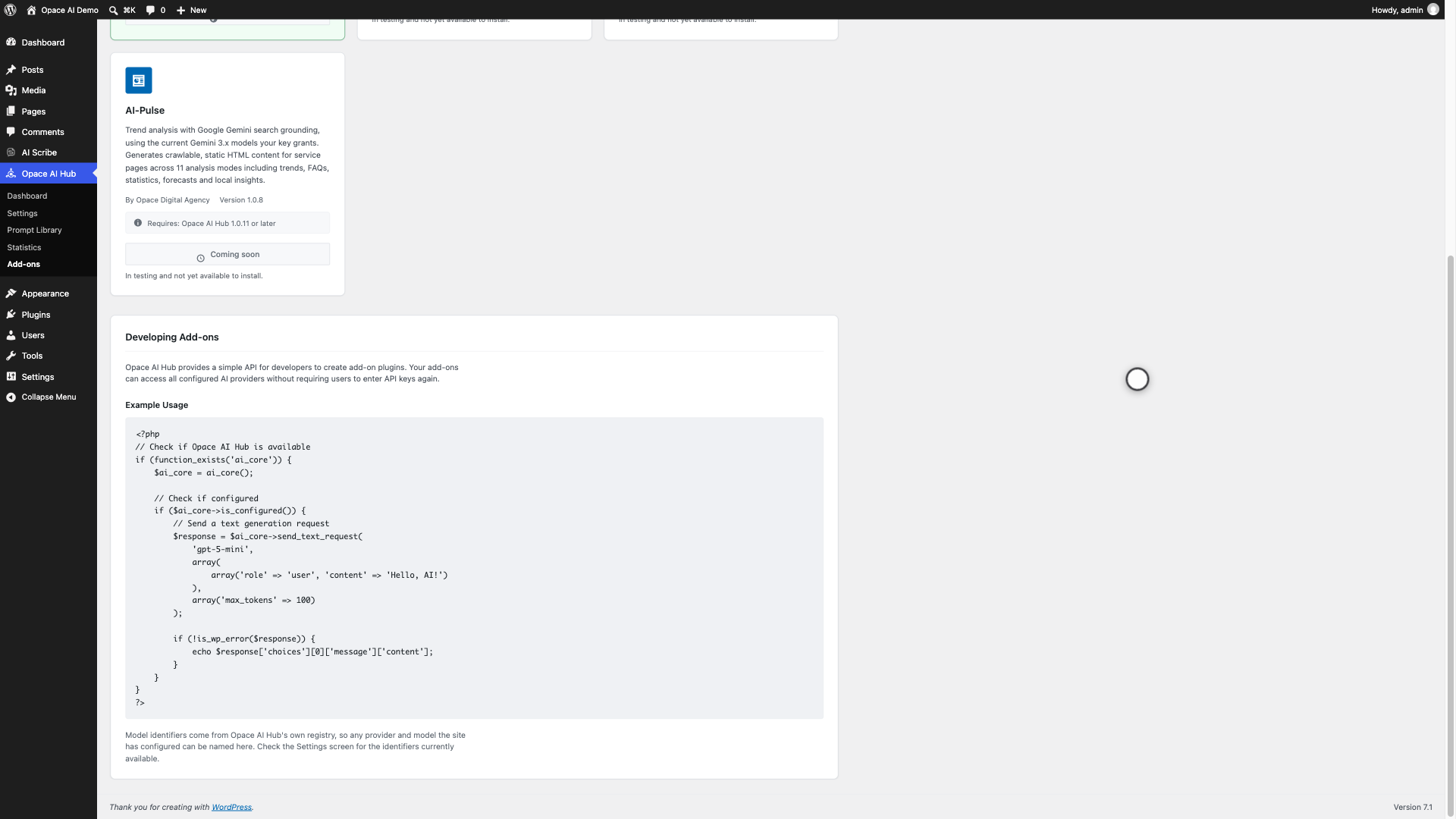This screenshot has height=819, width=1456.
Task: Click inside the PHP example code block
Action: point(474,568)
